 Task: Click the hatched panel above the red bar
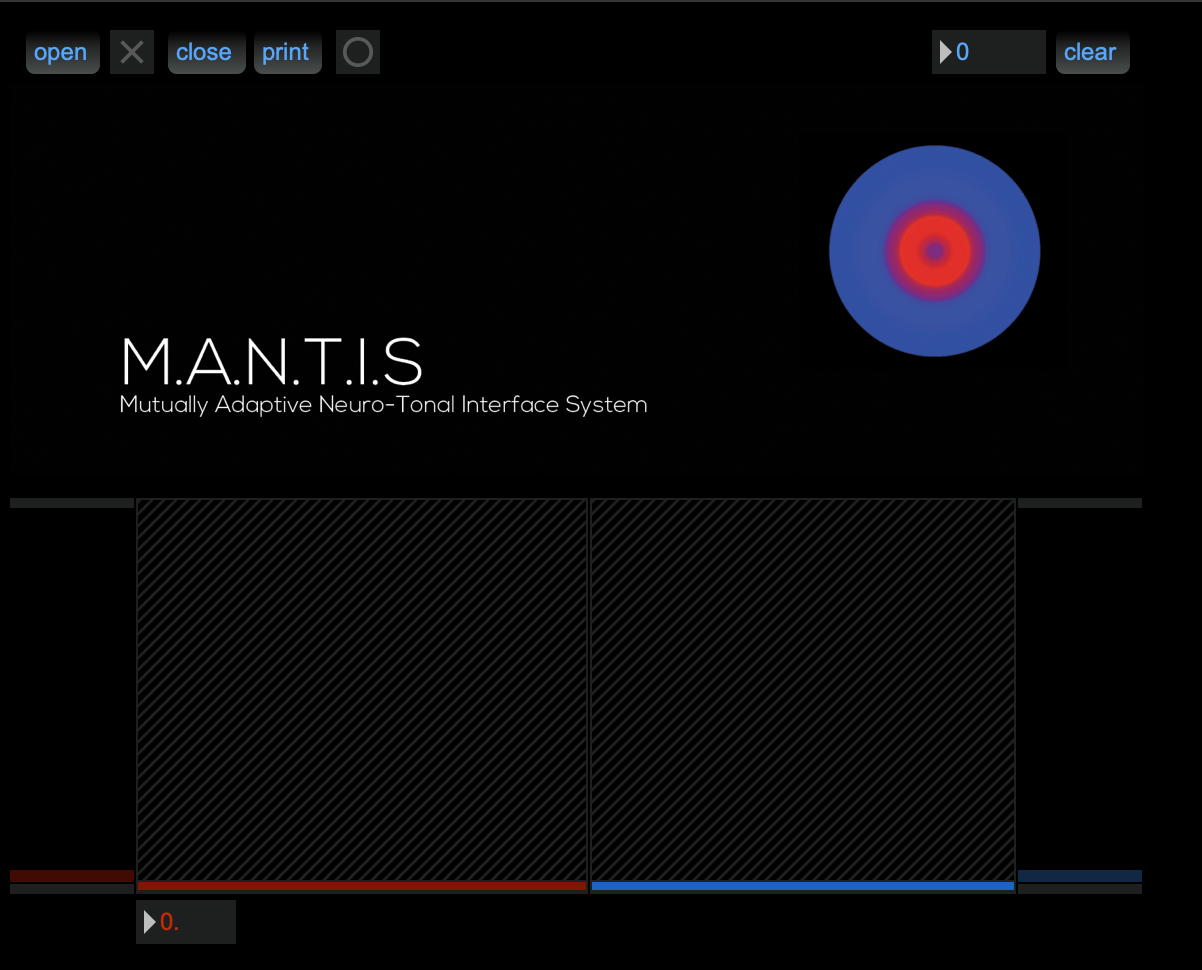(362, 689)
